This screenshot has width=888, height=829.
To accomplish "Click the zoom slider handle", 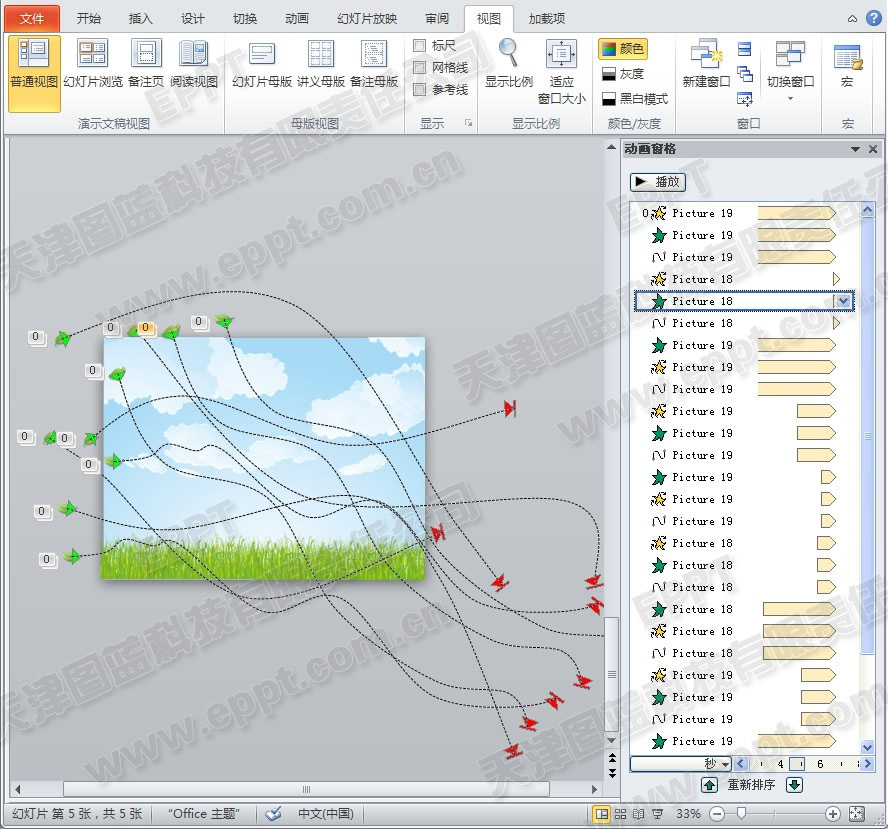I will [x=741, y=814].
